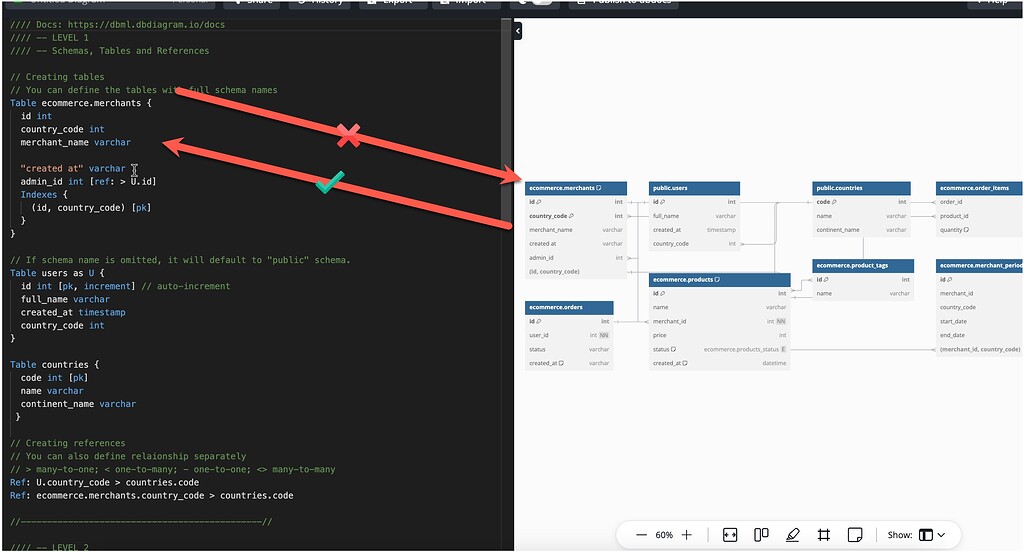1024x552 pixels.
Task: Add a sticky note from toolbar
Action: (855, 535)
